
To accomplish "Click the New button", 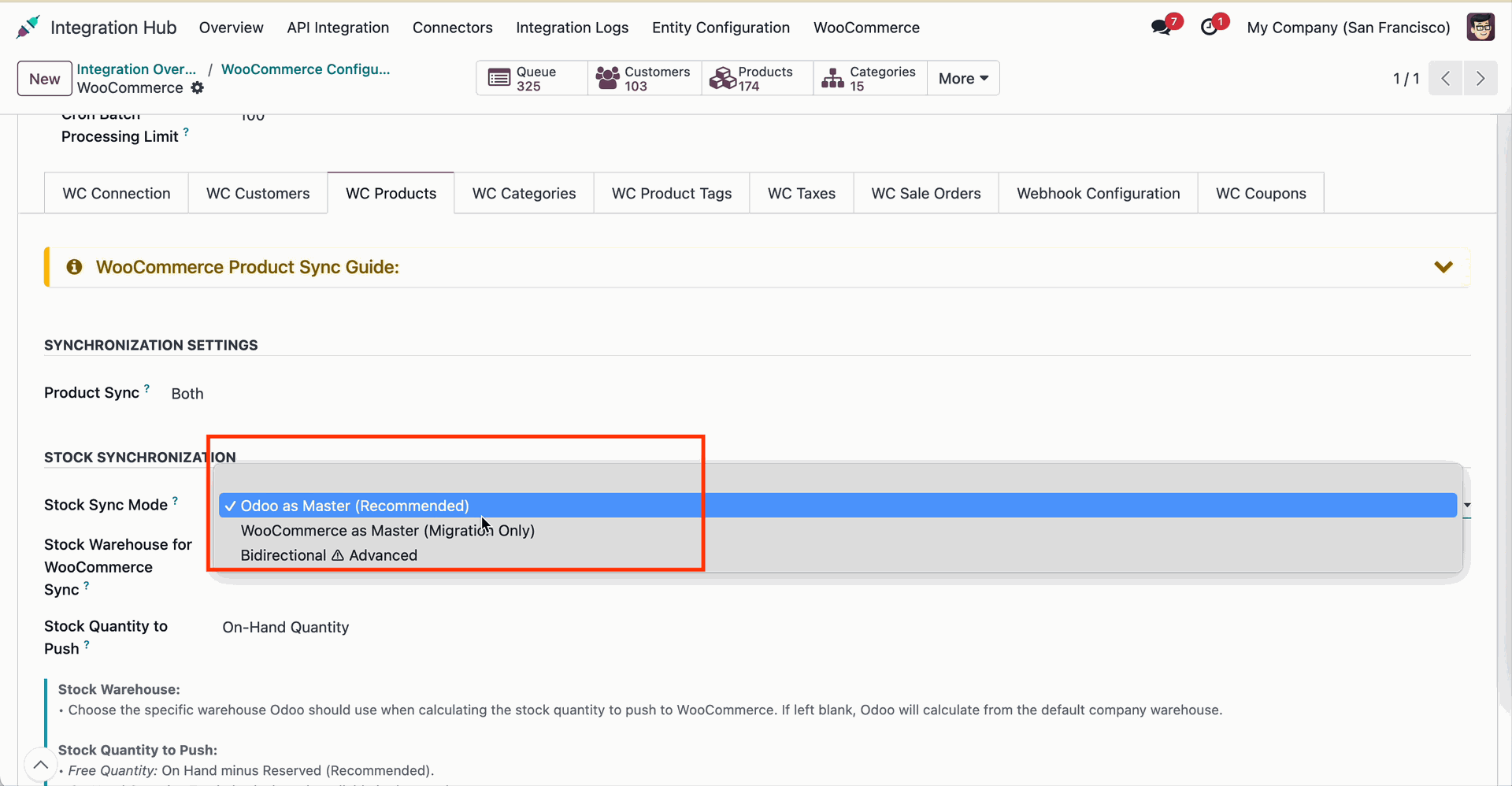I will click(45, 79).
